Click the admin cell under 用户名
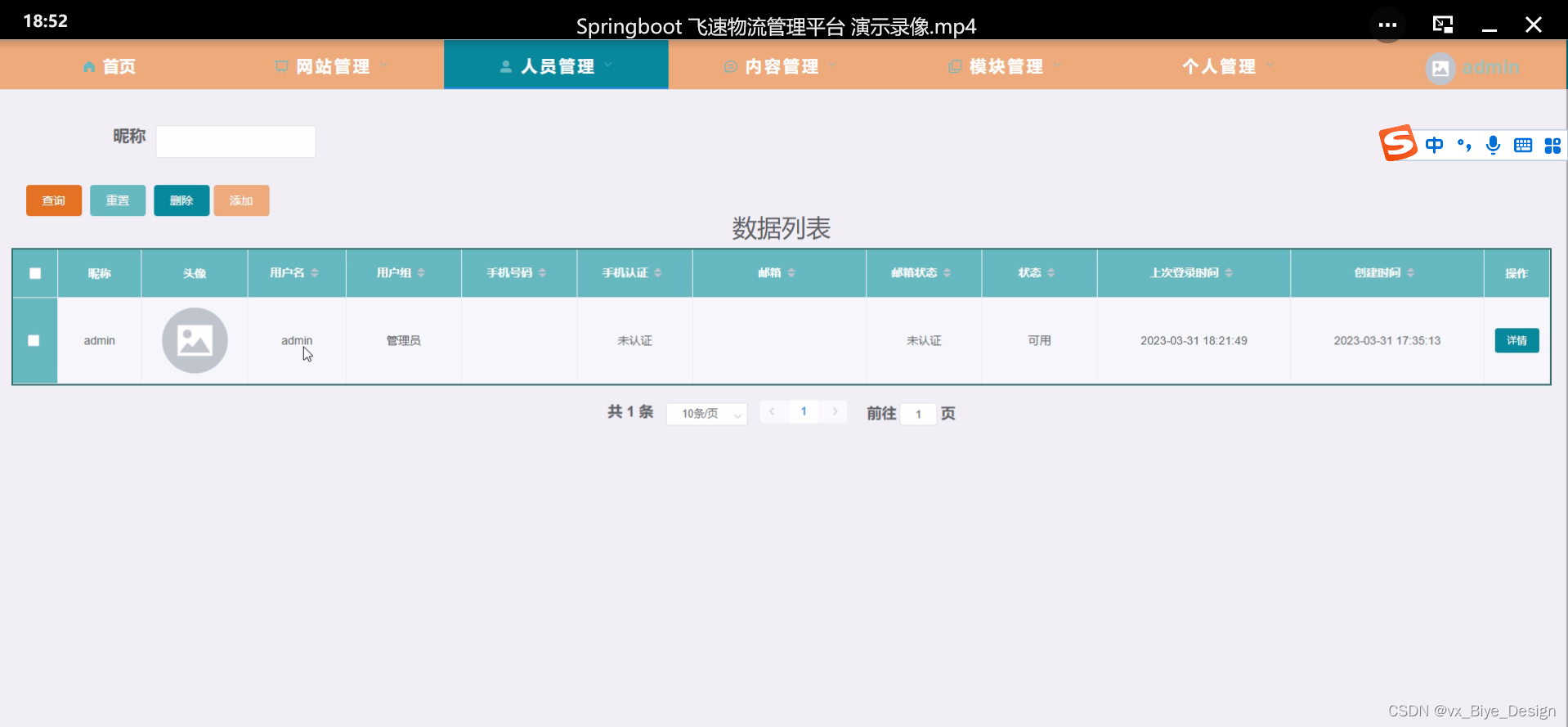This screenshot has width=1568, height=727. click(x=297, y=340)
